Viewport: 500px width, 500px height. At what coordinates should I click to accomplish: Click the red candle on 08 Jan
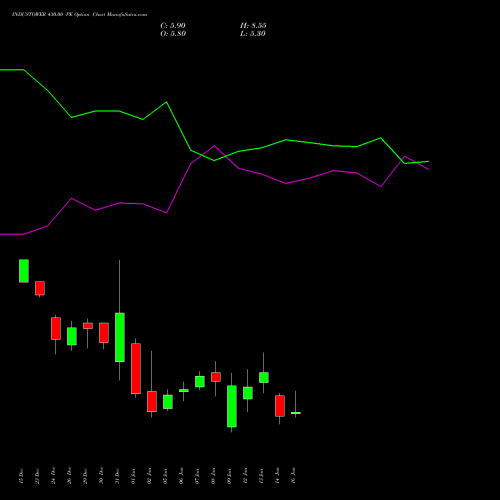coord(216,377)
